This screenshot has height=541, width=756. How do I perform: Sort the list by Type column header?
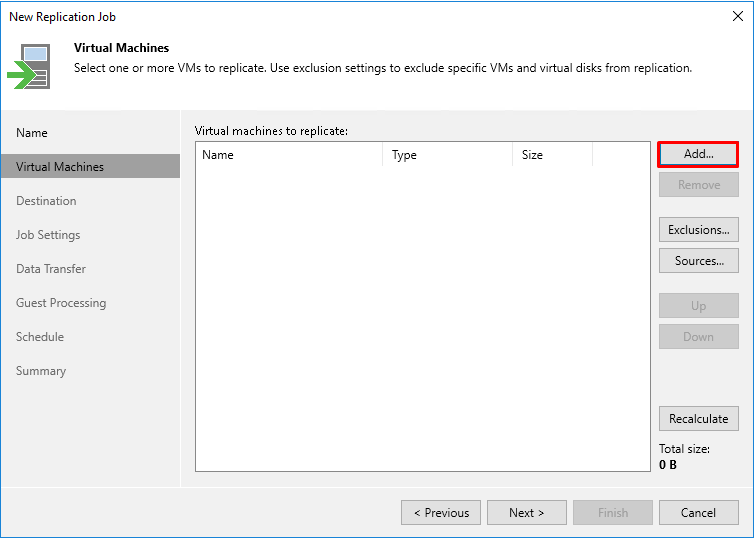[447, 155]
